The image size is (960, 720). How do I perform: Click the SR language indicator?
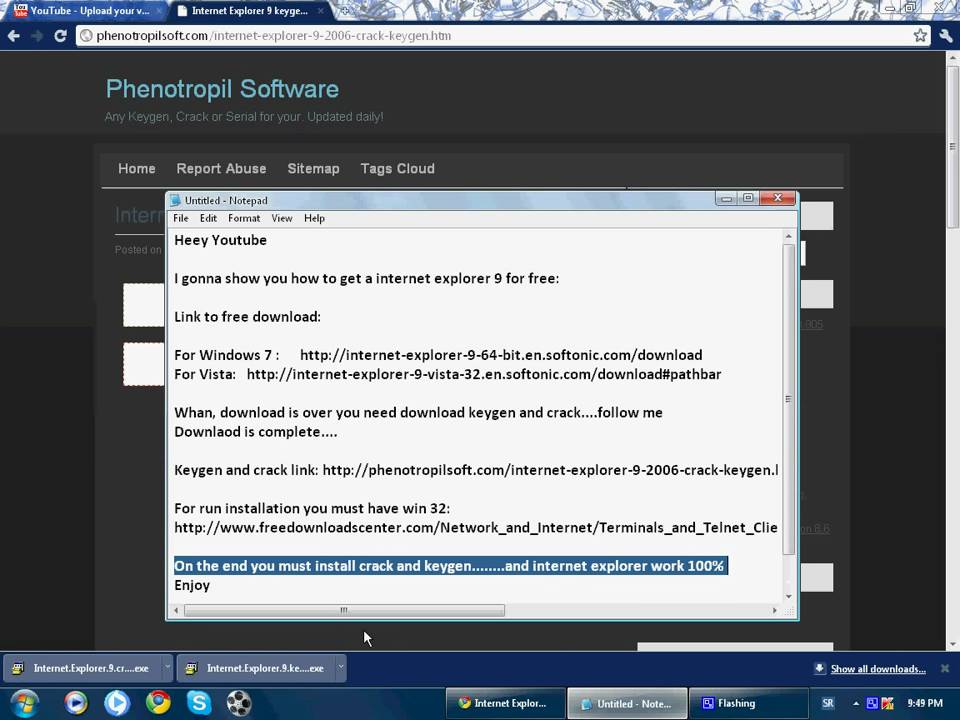tap(828, 703)
